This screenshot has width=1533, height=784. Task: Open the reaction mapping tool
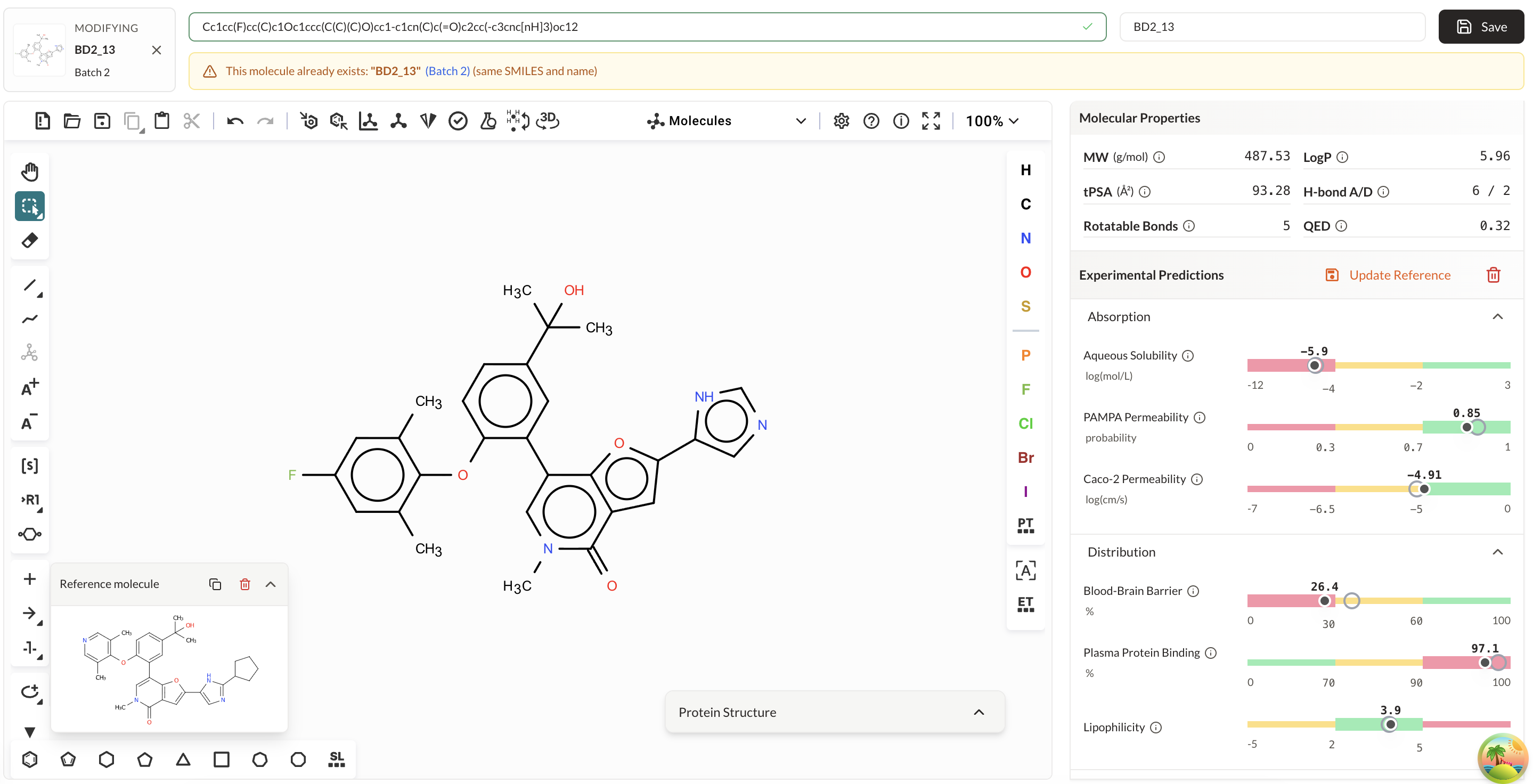(30, 647)
